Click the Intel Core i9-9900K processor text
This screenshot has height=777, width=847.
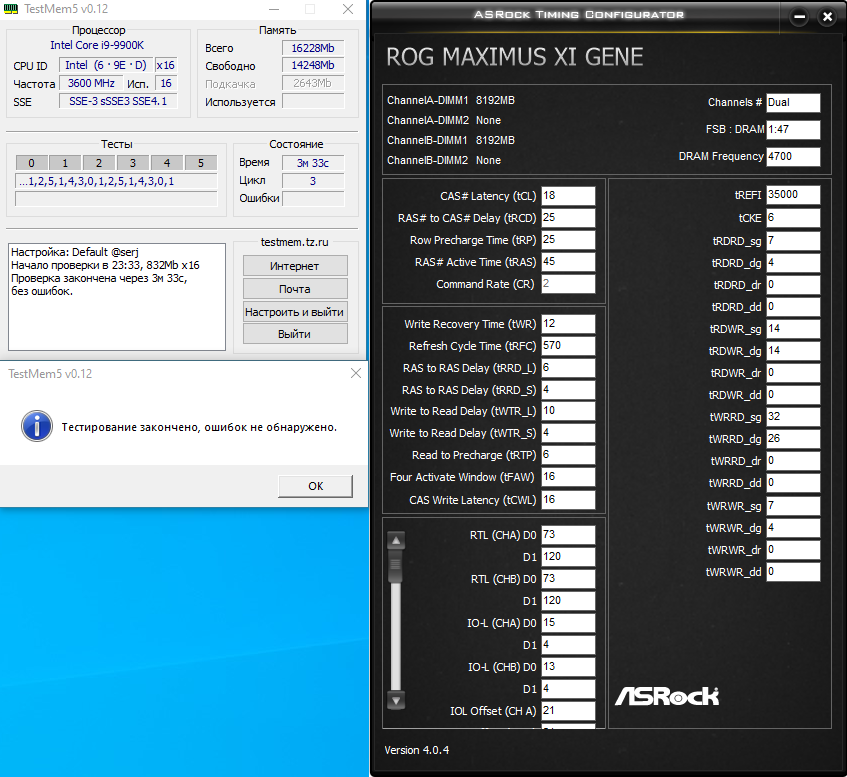click(x=97, y=45)
